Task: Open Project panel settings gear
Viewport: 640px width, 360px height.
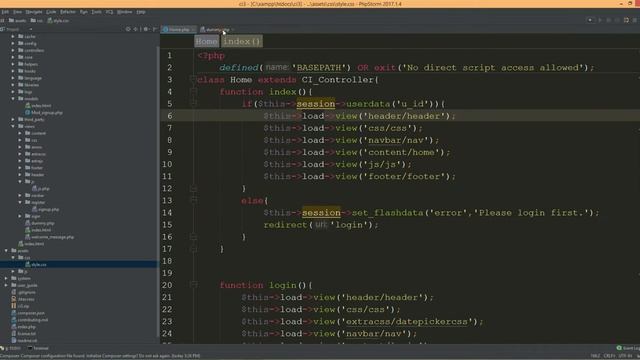Action: (x=146, y=29)
